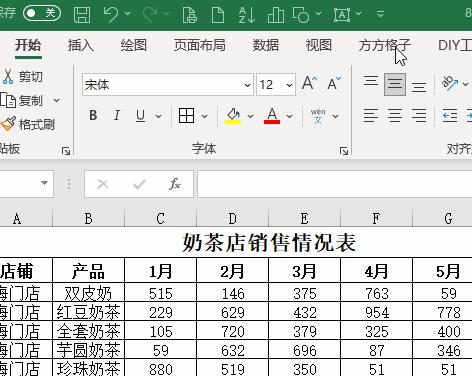Screen dimensions: 472x376
Task: Open fill color palette dropdown
Action: click(x=250, y=116)
